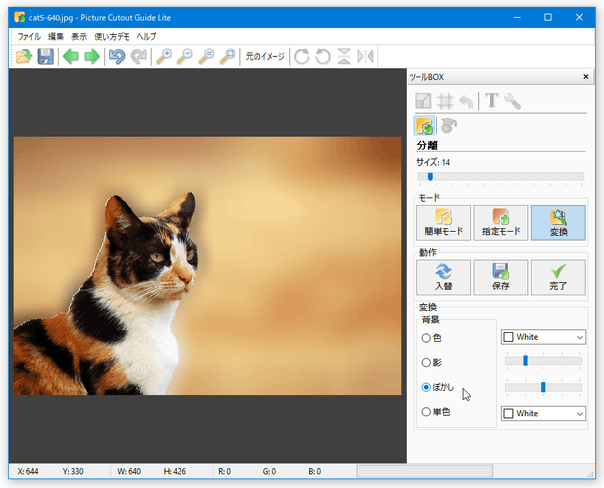Open the 使い方デモ menu

(x=112, y=37)
